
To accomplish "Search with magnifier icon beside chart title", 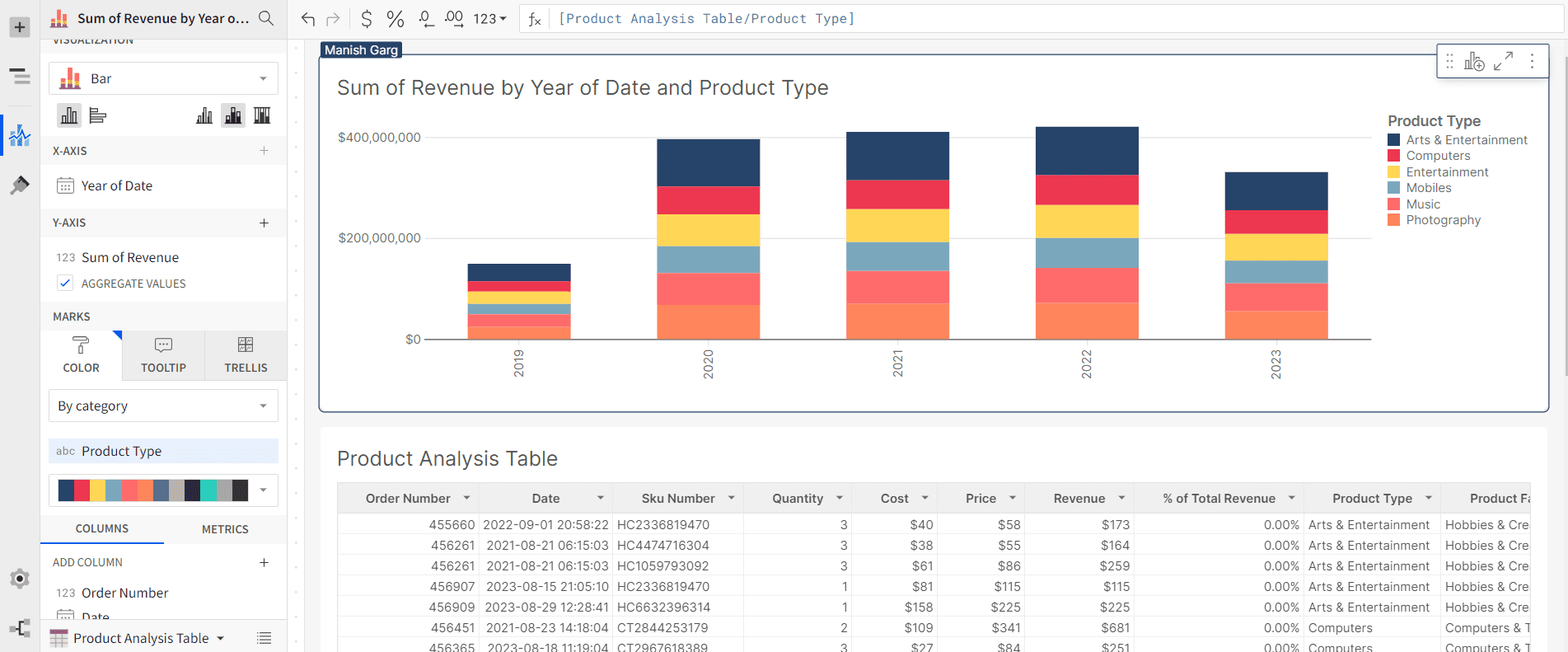I will [x=266, y=18].
